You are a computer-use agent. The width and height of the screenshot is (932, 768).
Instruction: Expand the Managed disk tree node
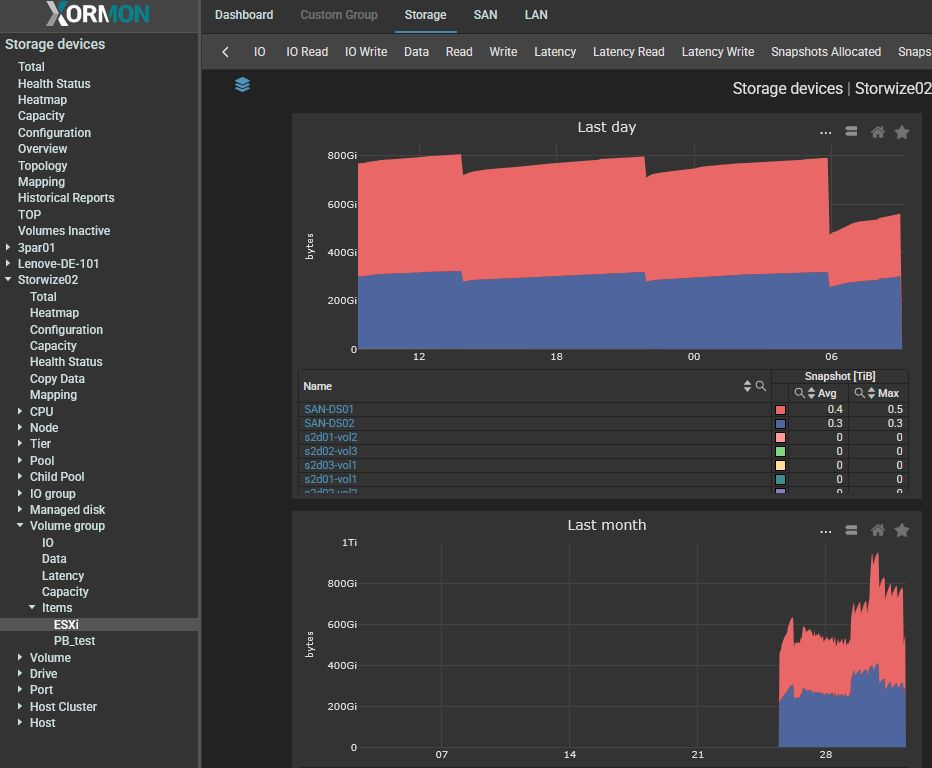point(21,510)
